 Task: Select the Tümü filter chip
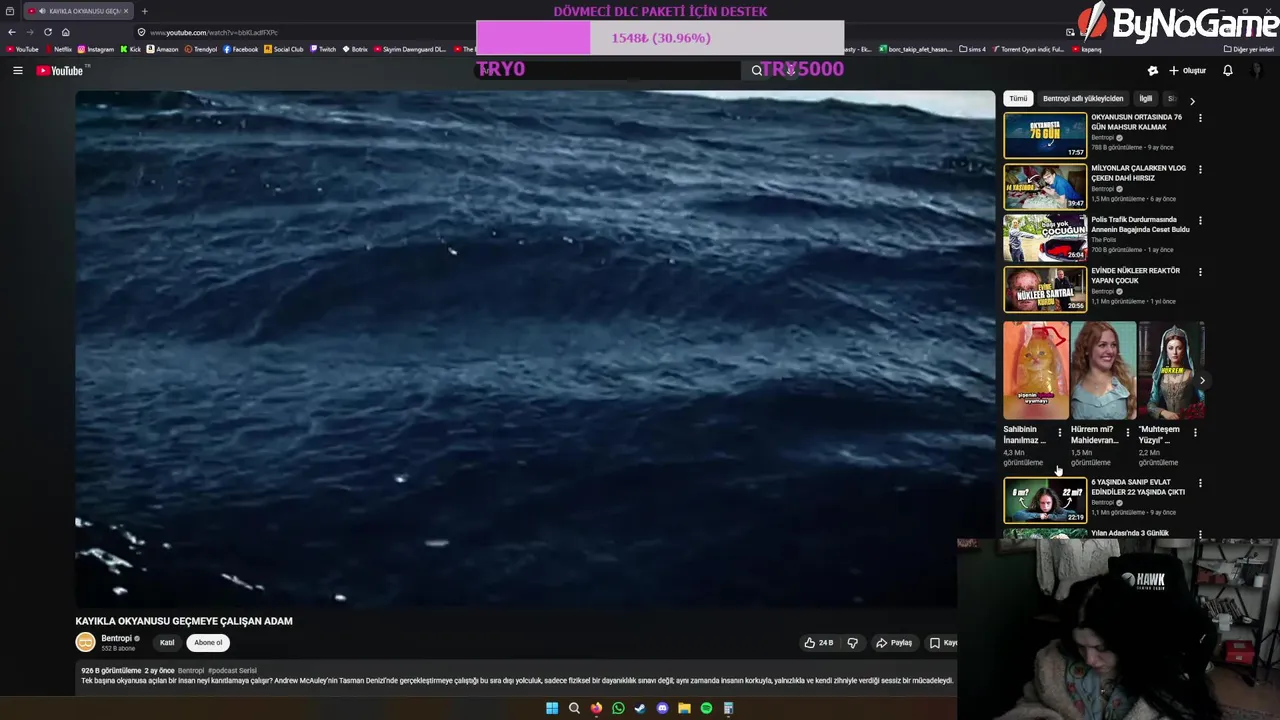(x=1018, y=99)
